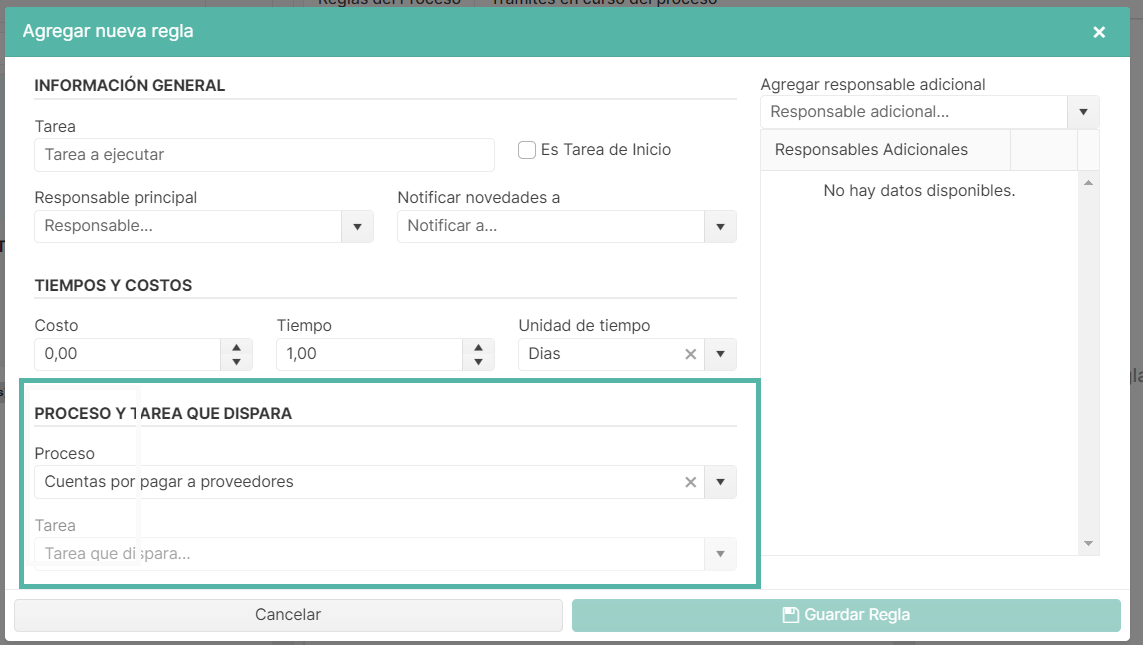Enable the Es Tarea de Inicio checkbox
Screen dimensions: 1143x645
point(527,150)
